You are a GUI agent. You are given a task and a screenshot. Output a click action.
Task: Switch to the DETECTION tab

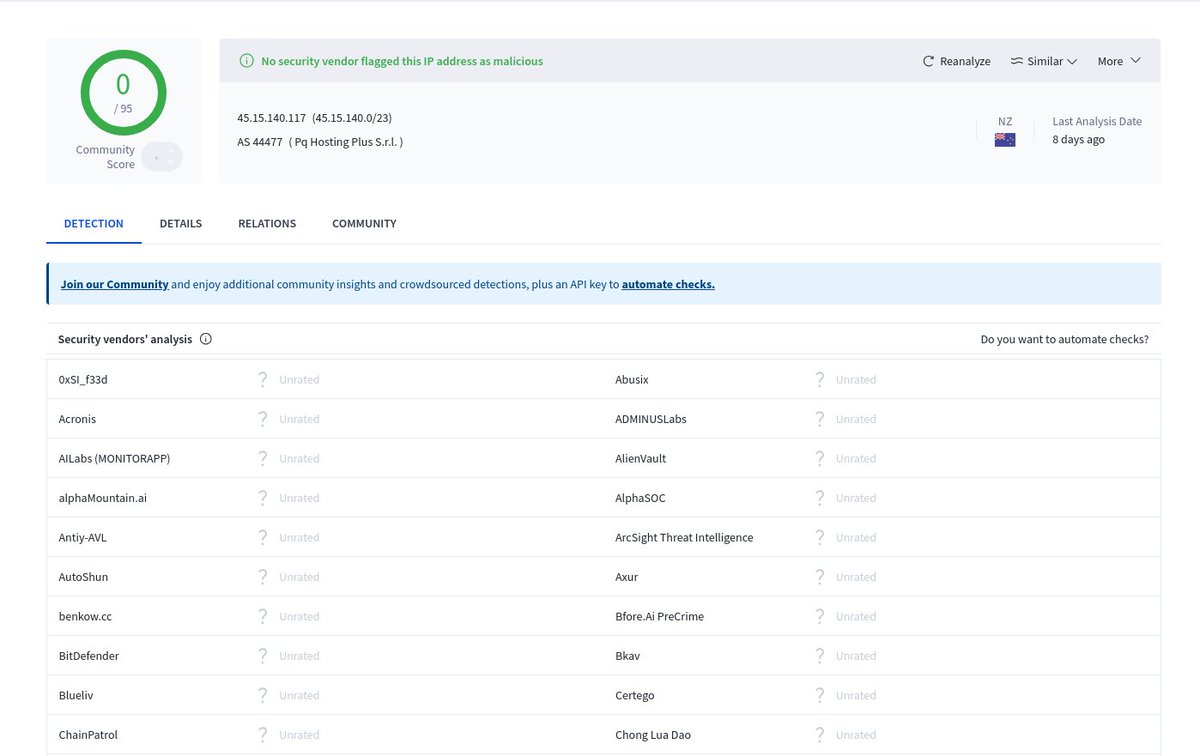pos(94,223)
